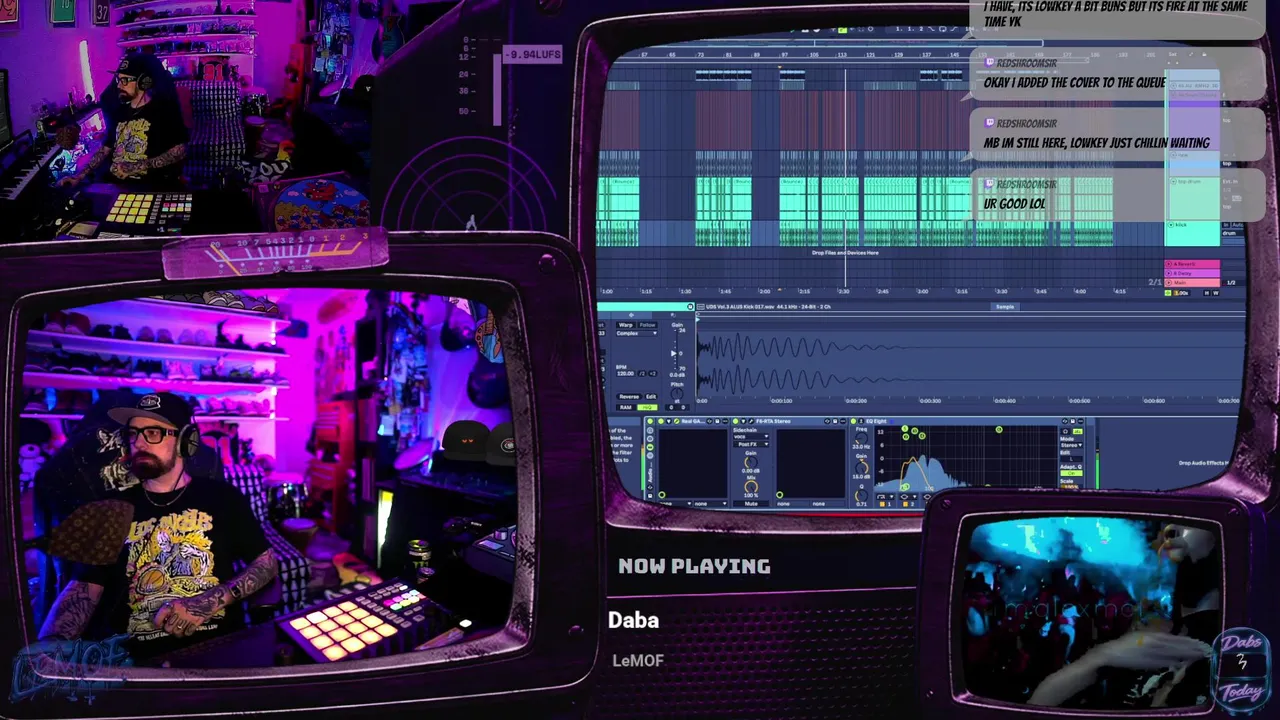This screenshot has width=1280, height=720.
Task: Toggle the HiQ switch
Action: pyautogui.click(x=647, y=407)
